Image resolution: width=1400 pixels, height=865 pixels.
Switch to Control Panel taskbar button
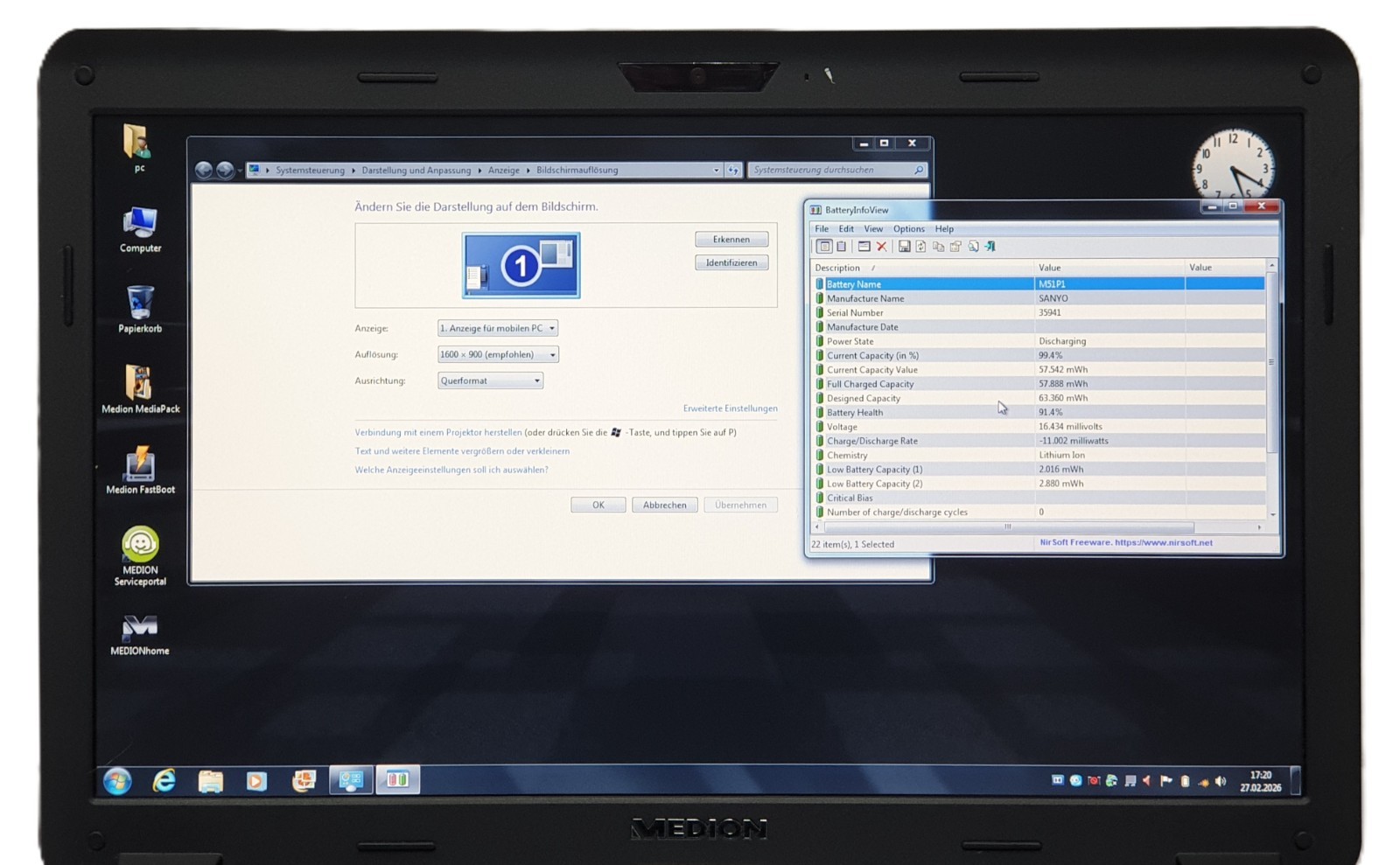(x=351, y=779)
